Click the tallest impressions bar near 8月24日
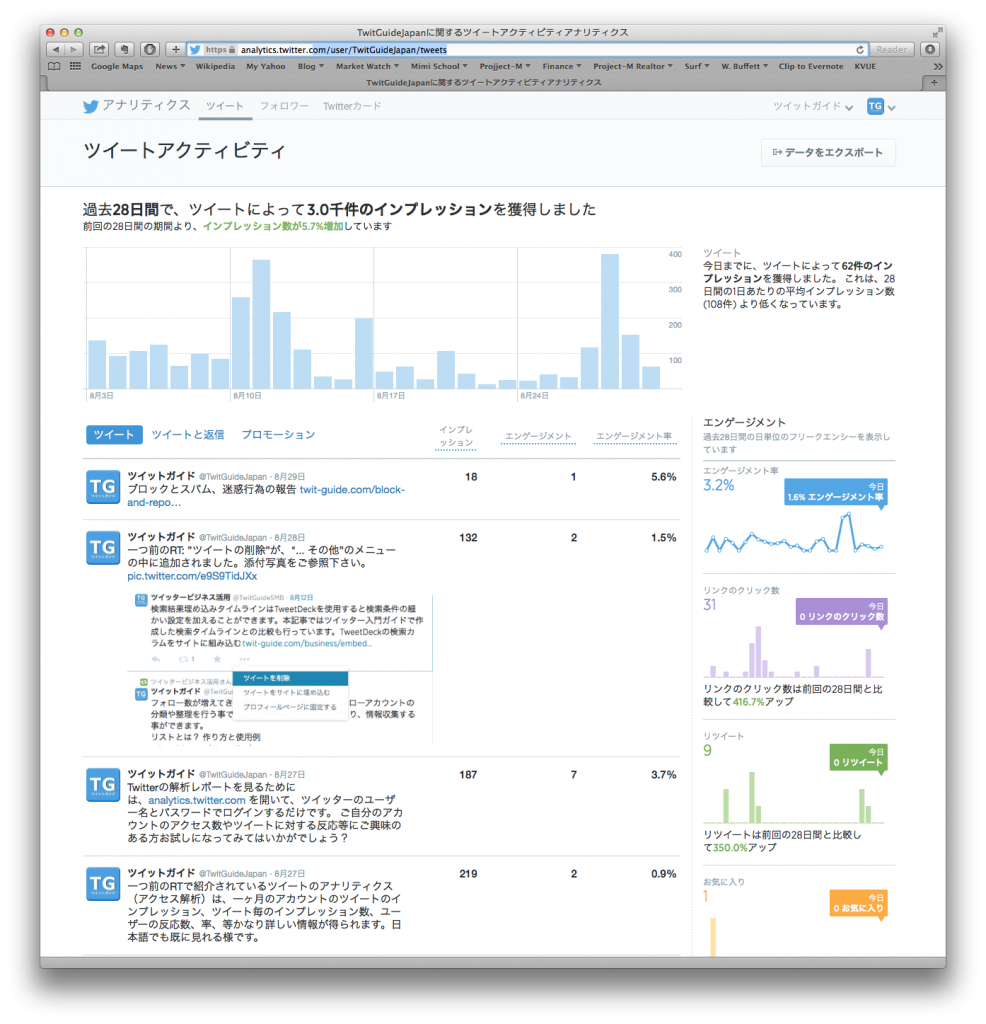The height and width of the screenshot is (1024, 986). point(610,321)
